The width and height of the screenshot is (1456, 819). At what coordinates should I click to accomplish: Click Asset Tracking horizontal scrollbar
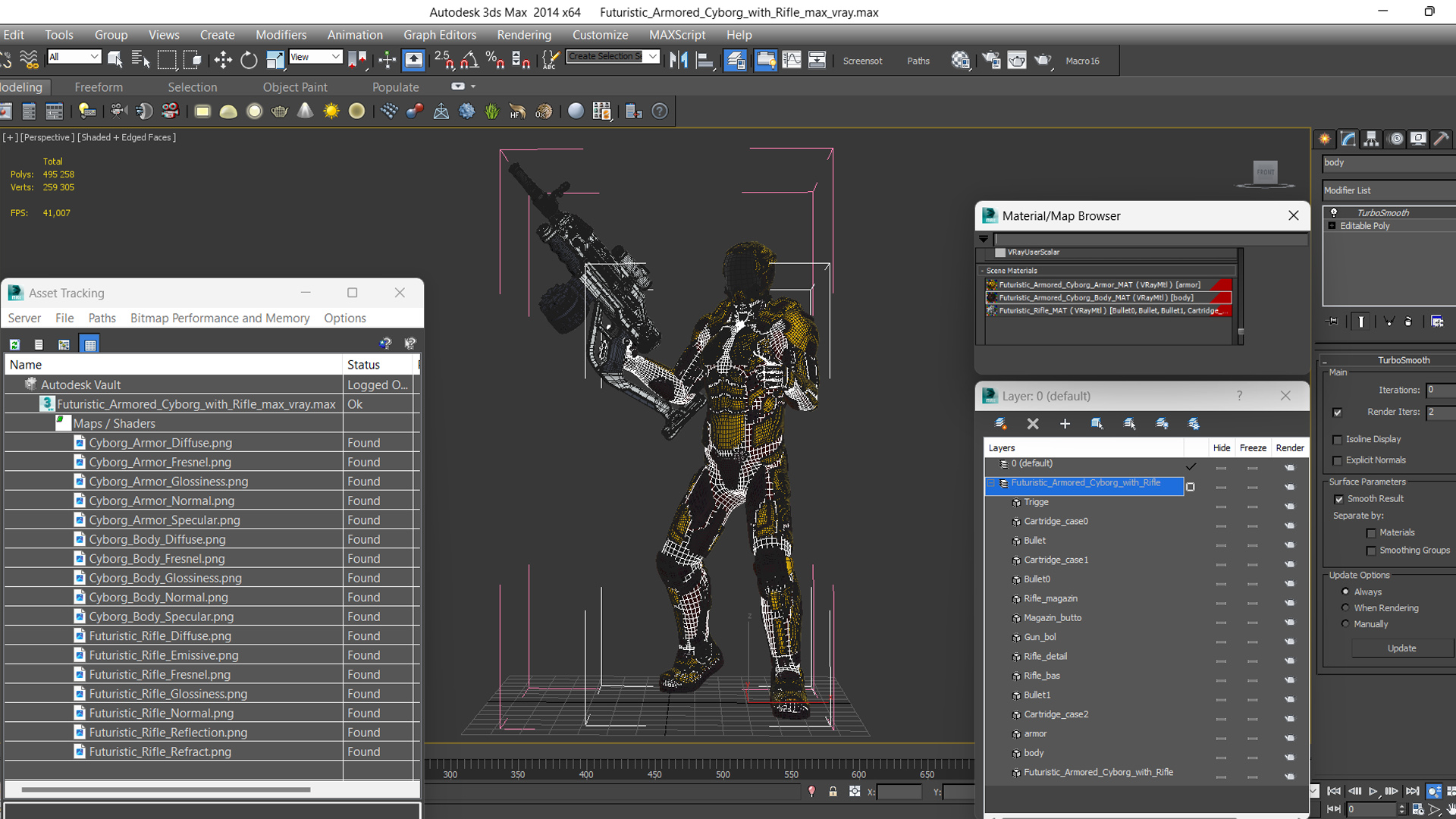166,790
